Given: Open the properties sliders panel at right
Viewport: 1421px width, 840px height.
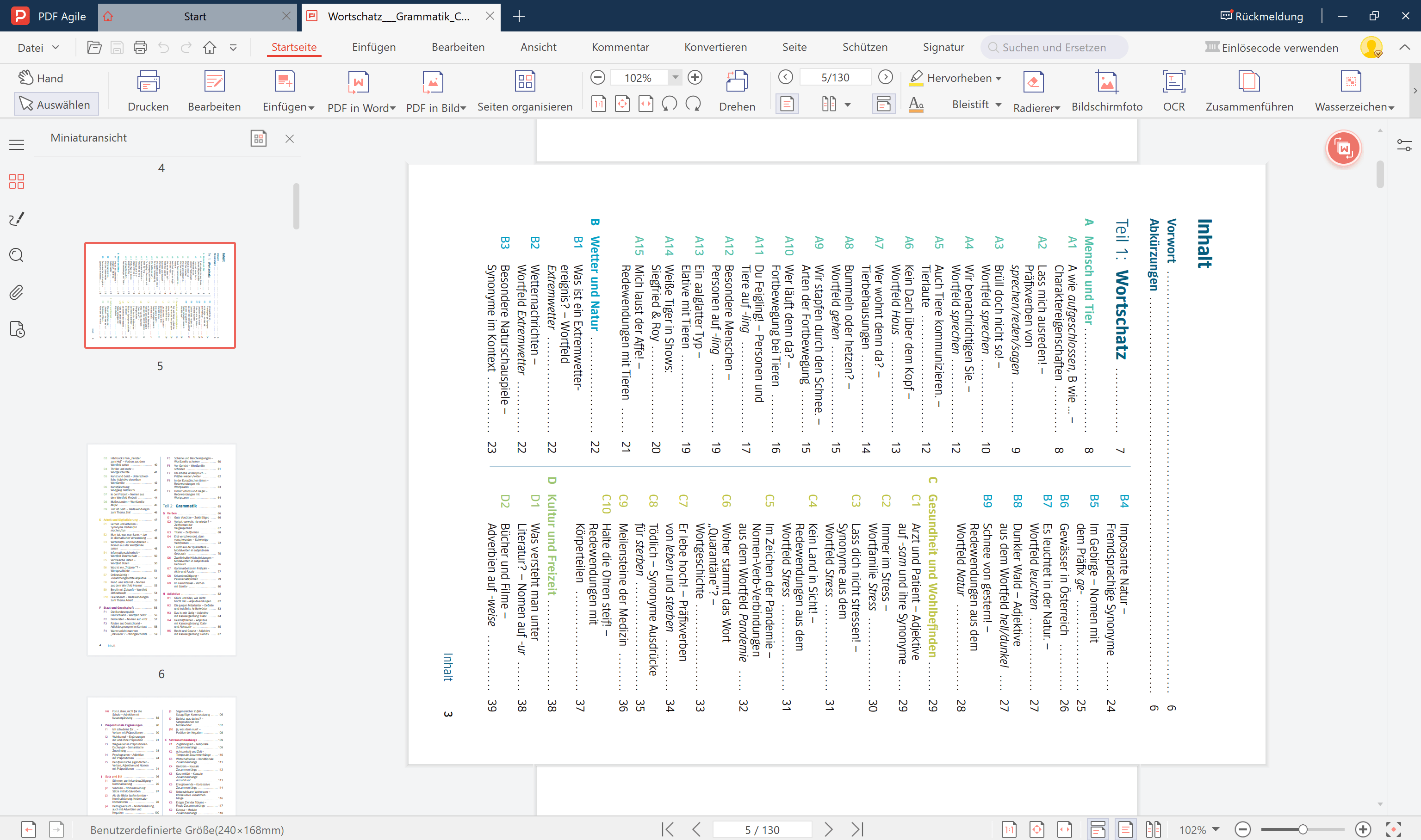Looking at the screenshot, I should pos(1405,145).
